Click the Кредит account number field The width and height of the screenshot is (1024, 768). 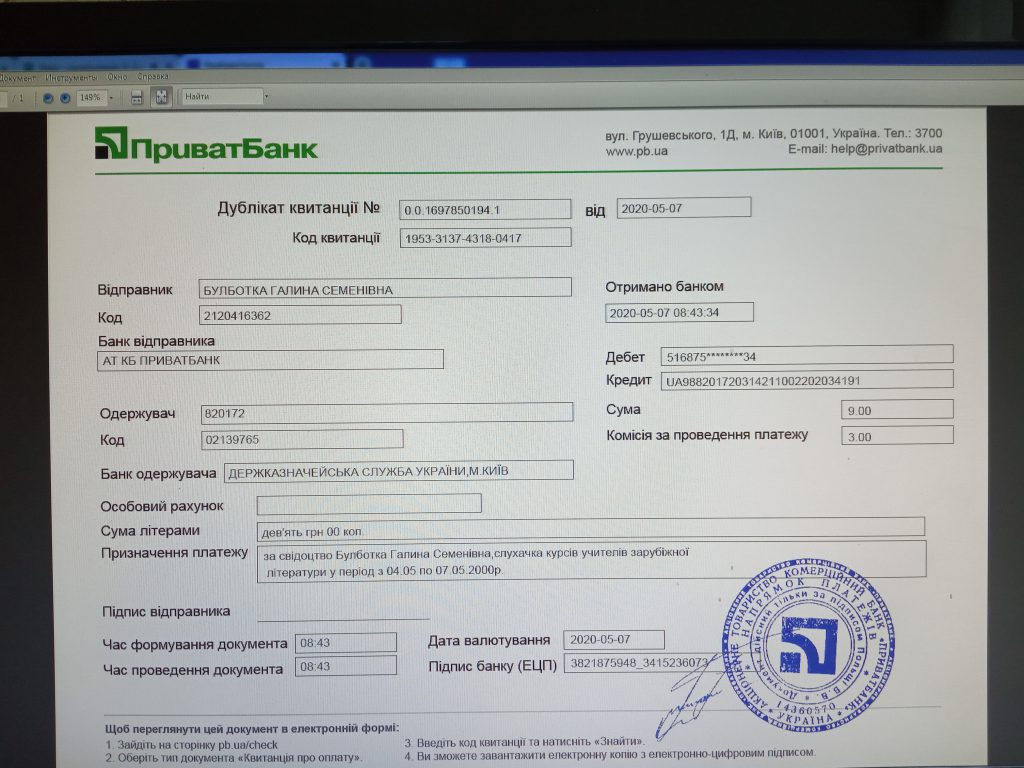pyautogui.click(x=804, y=380)
